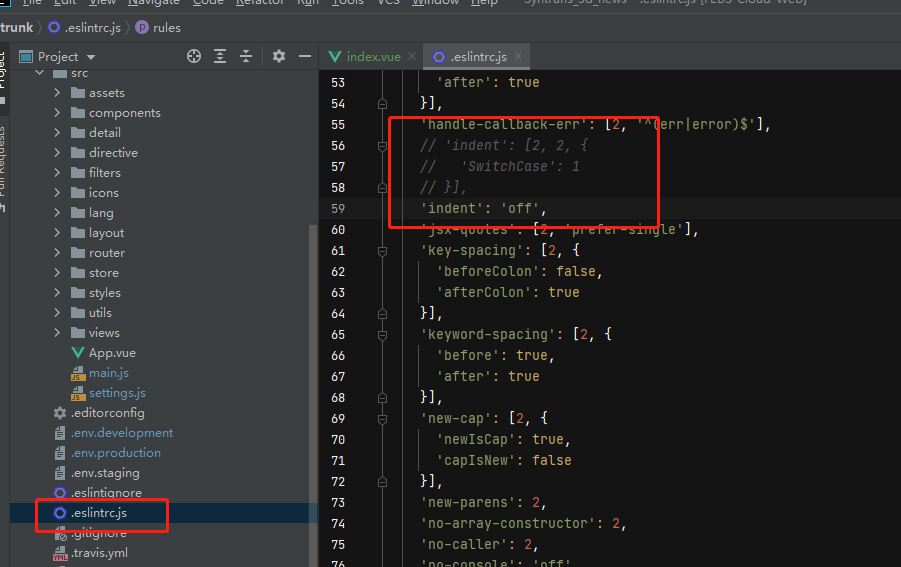The image size is (901, 567).
Task: Open Project panel settings gear
Action: point(279,56)
